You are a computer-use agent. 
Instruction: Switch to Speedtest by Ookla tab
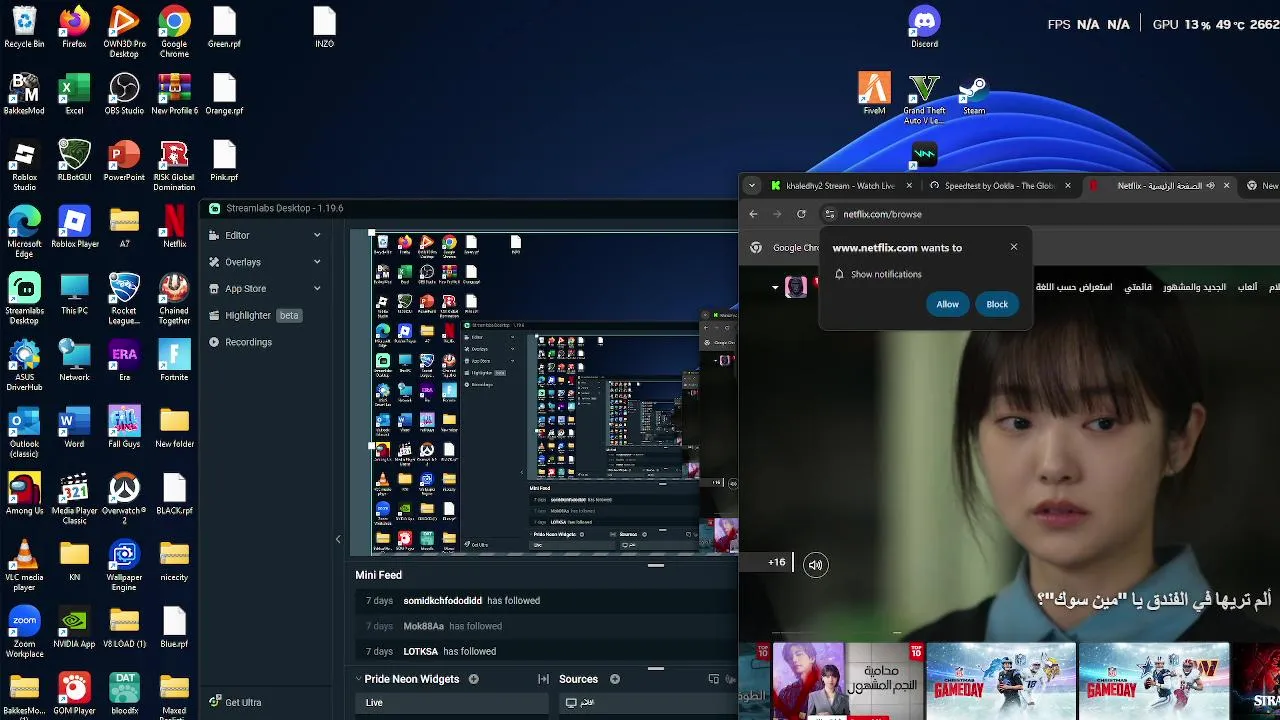(999, 186)
